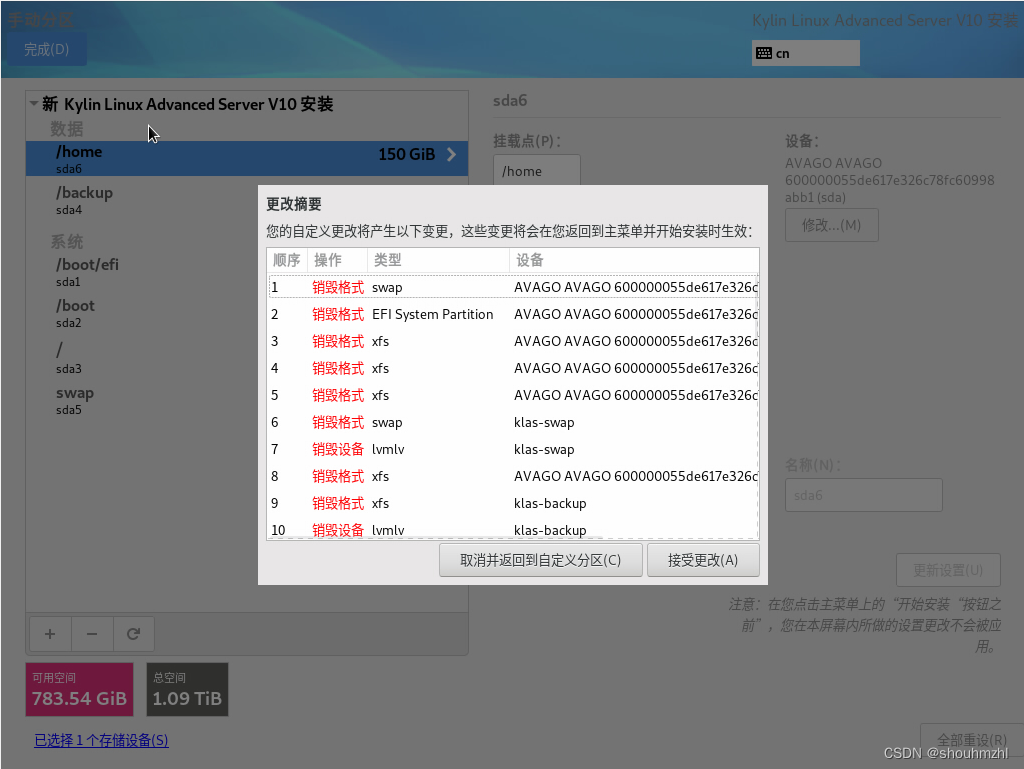Click the 更新设置(U) update settings button
Screen dimensions: 1024x769
948,570
